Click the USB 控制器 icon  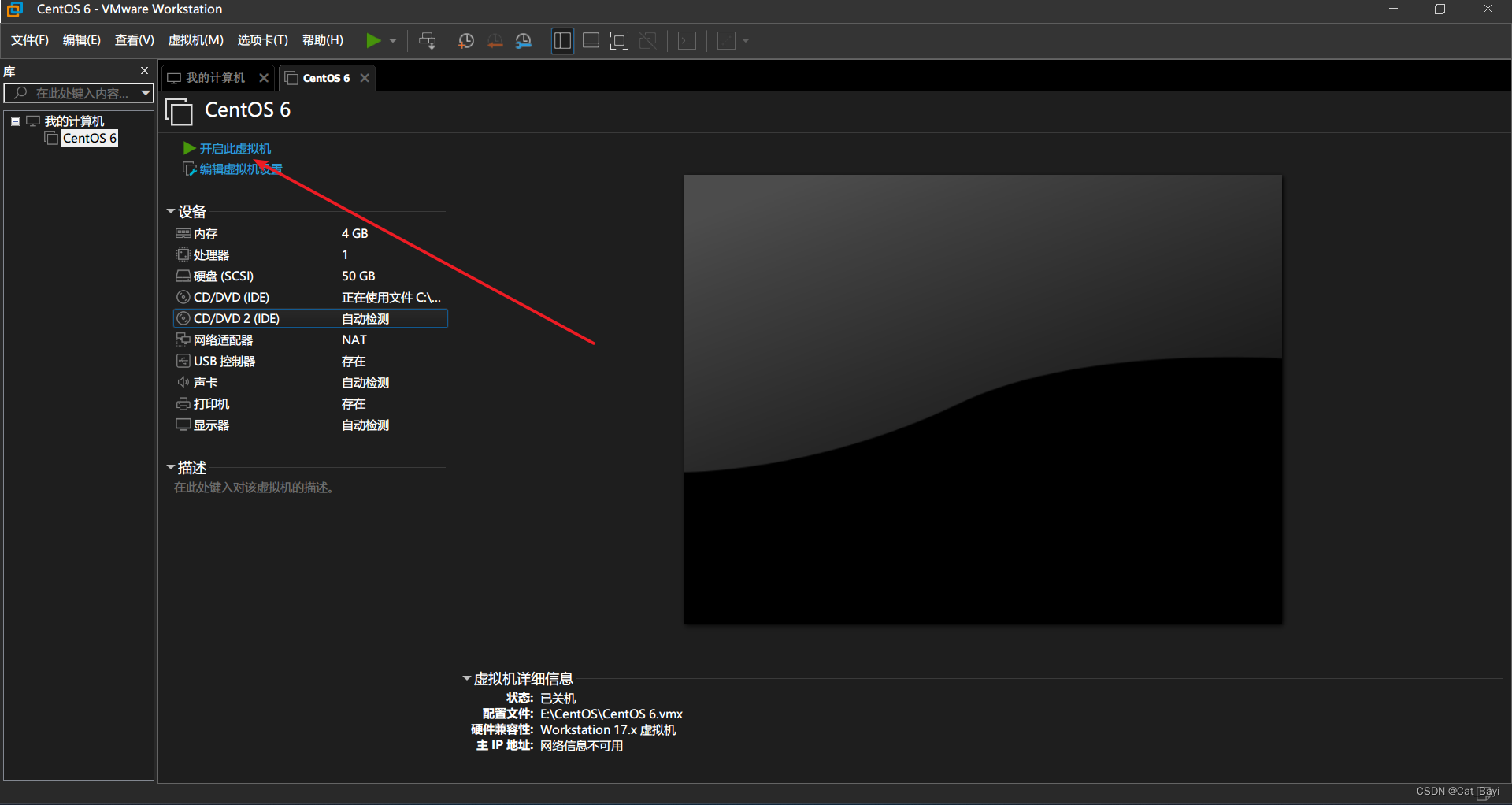point(183,361)
